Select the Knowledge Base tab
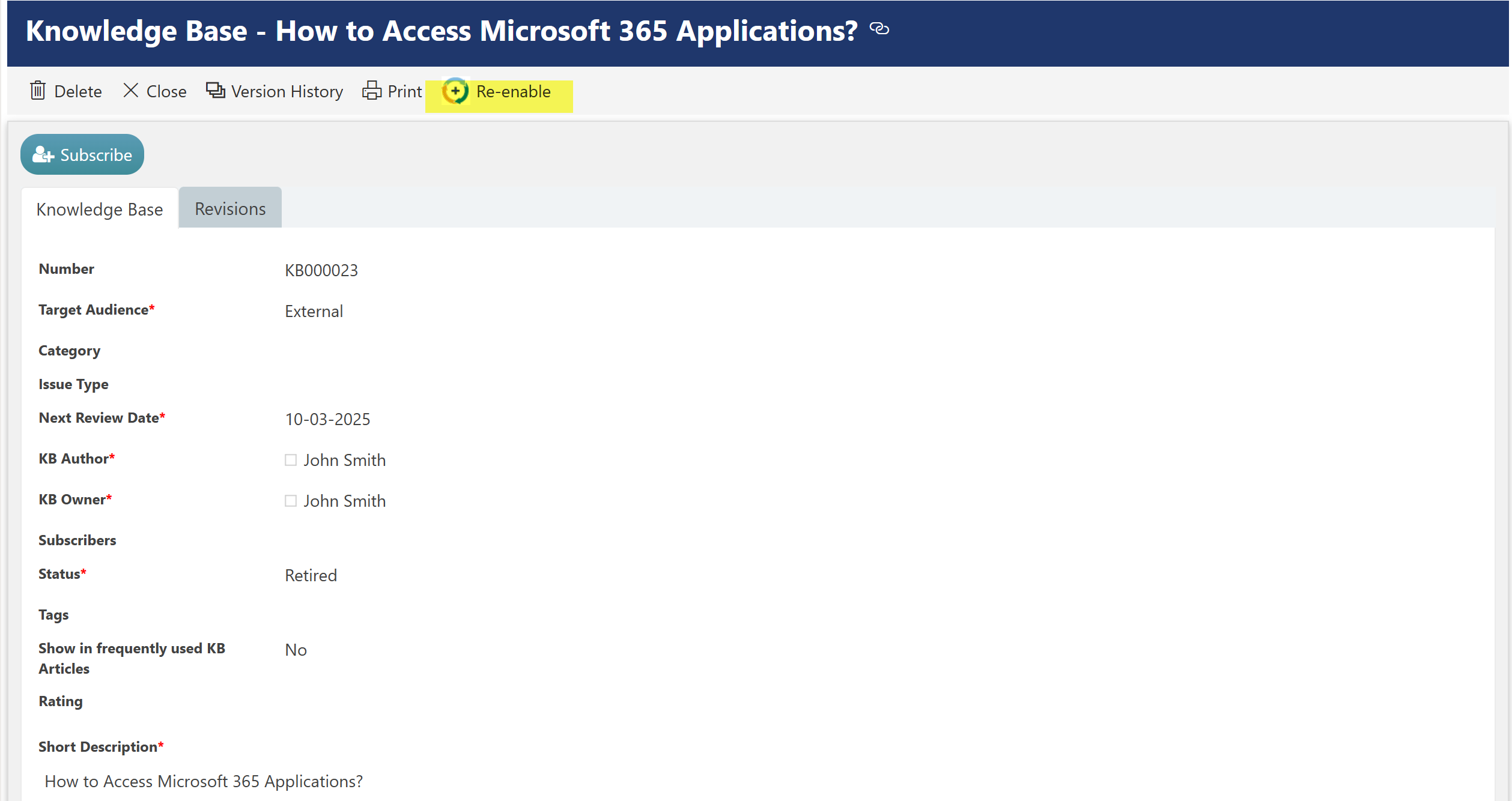 coord(100,209)
